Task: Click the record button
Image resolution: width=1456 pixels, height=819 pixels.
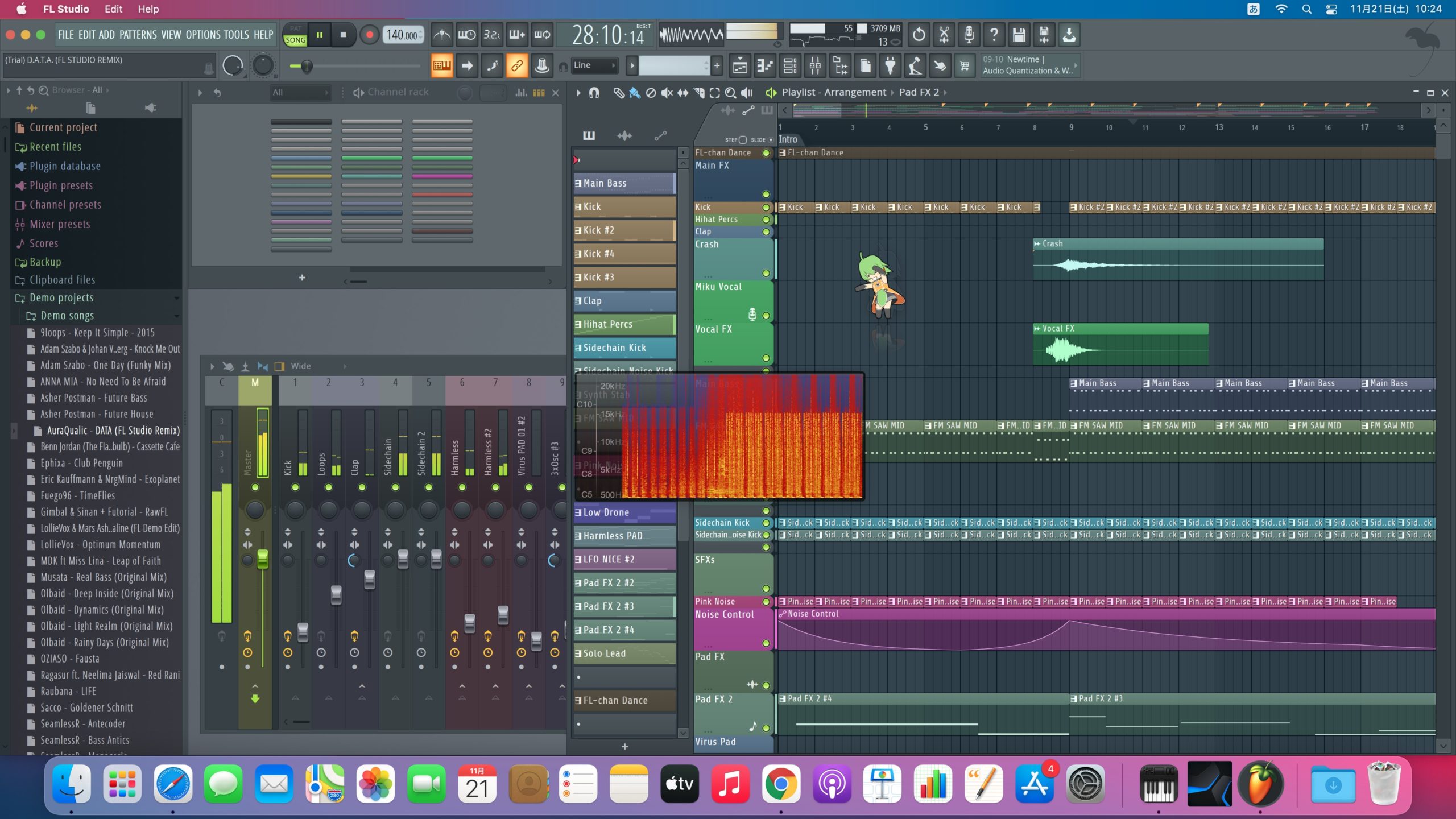Action: pyautogui.click(x=369, y=35)
